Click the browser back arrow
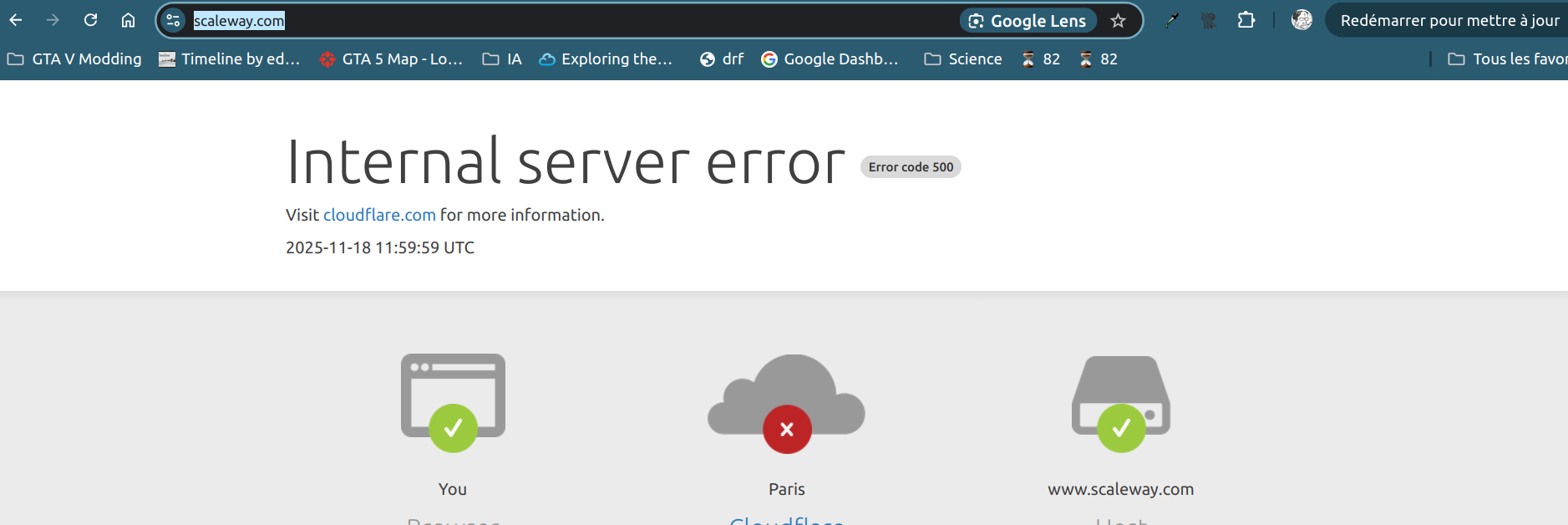Image resolution: width=1568 pixels, height=525 pixels. click(x=16, y=20)
